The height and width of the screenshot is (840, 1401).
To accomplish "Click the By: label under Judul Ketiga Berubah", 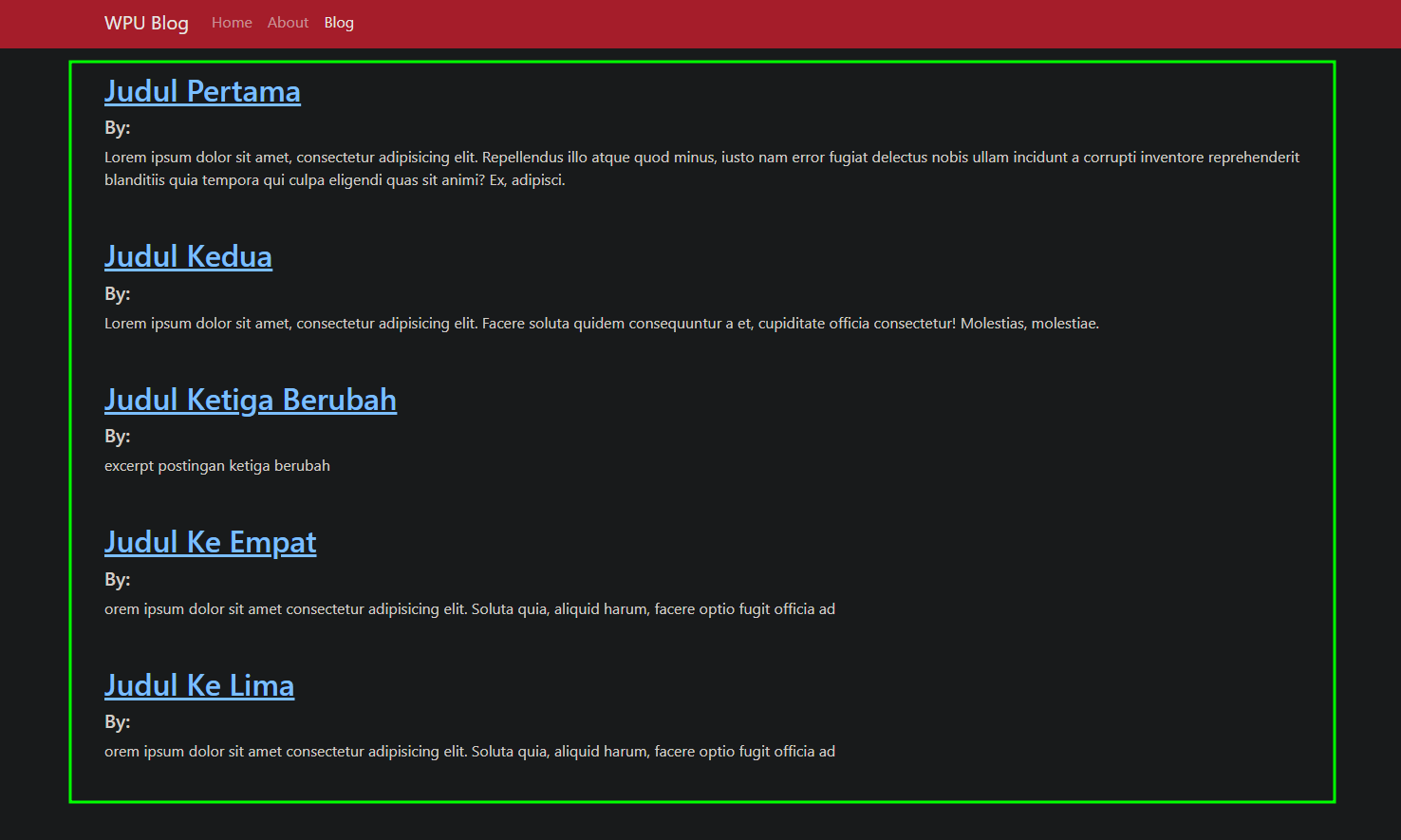I will pos(118,437).
